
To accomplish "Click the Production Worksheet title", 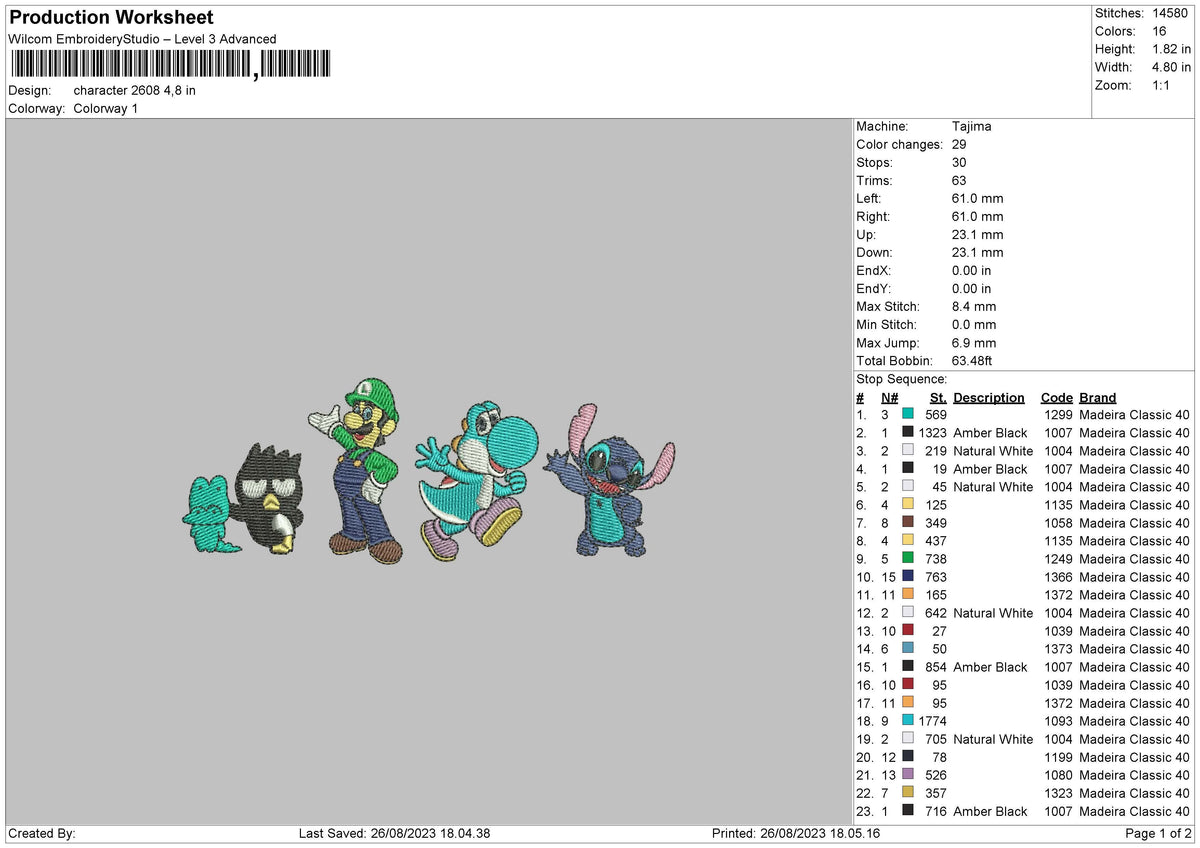I will (x=110, y=18).
